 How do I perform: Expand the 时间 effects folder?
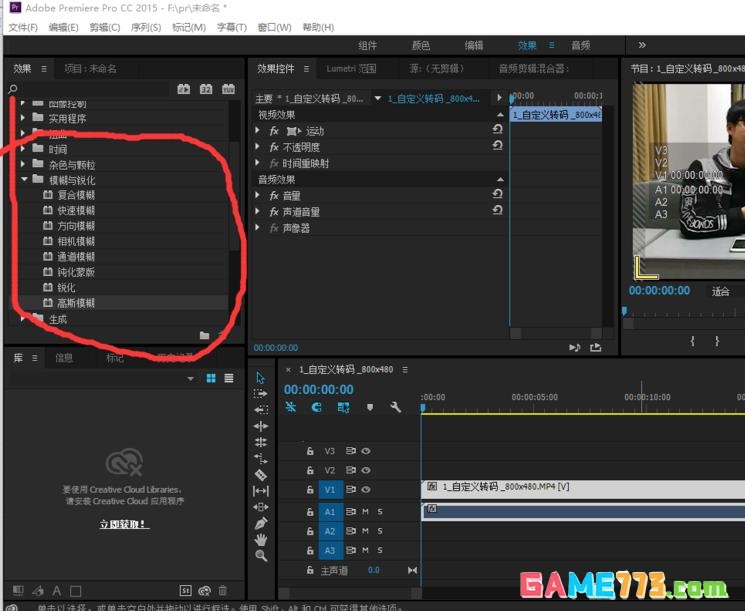pyautogui.click(x=23, y=149)
